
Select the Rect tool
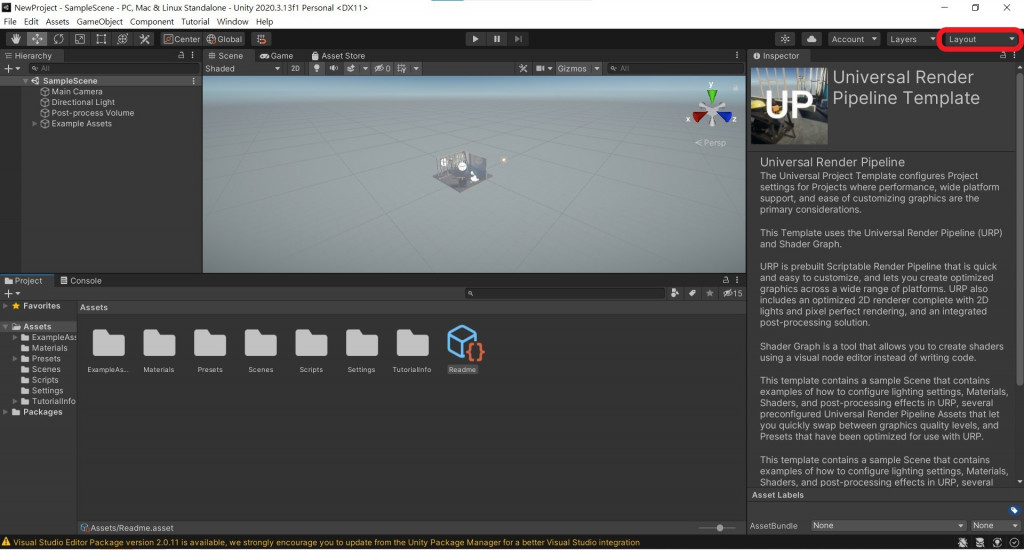pyautogui.click(x=101, y=39)
